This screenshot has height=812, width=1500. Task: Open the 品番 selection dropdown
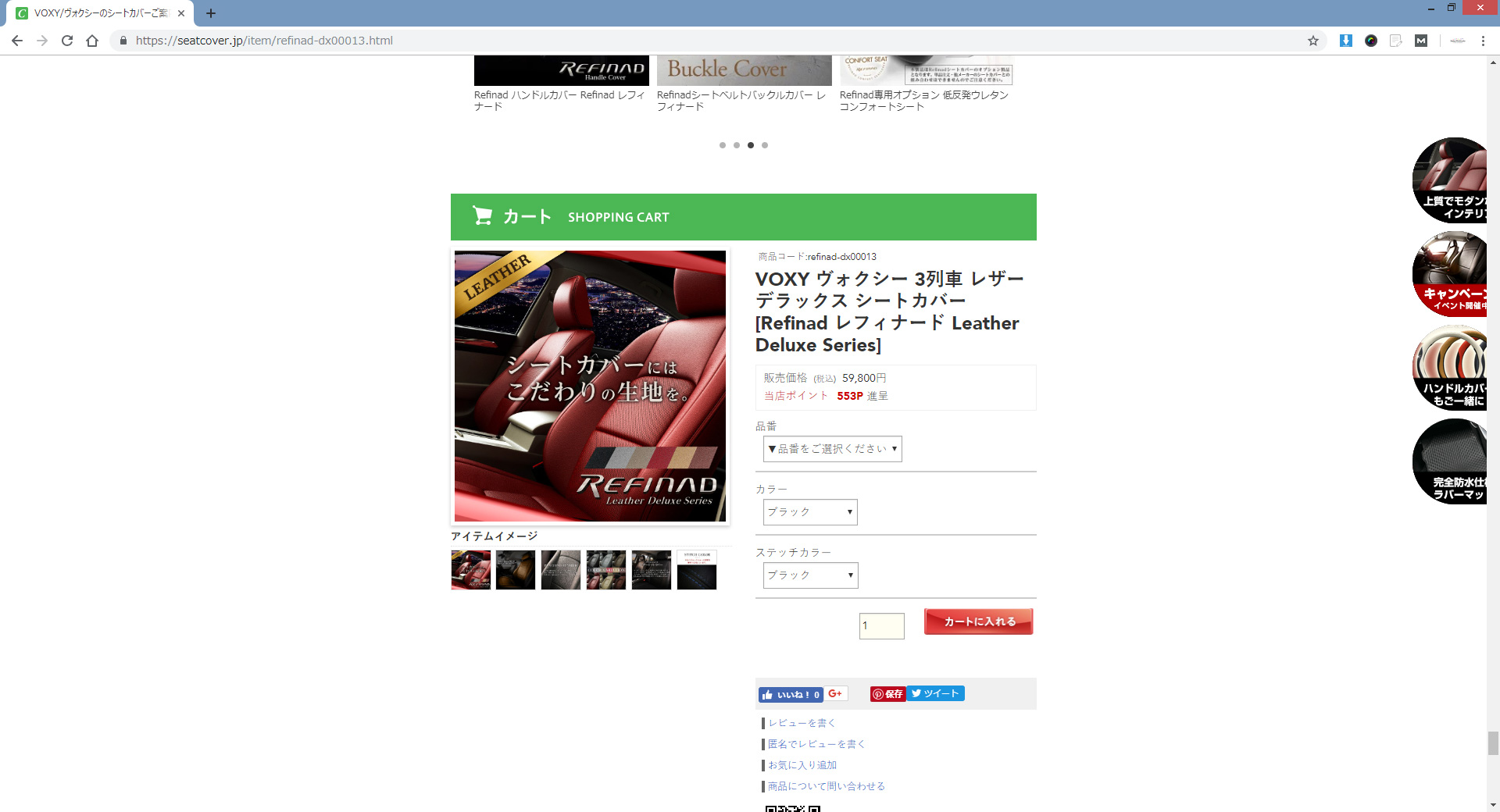[833, 449]
